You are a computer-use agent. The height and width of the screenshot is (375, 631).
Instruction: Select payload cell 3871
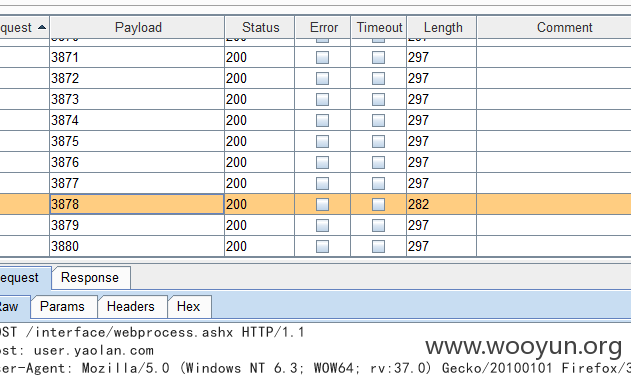[x=137, y=58]
